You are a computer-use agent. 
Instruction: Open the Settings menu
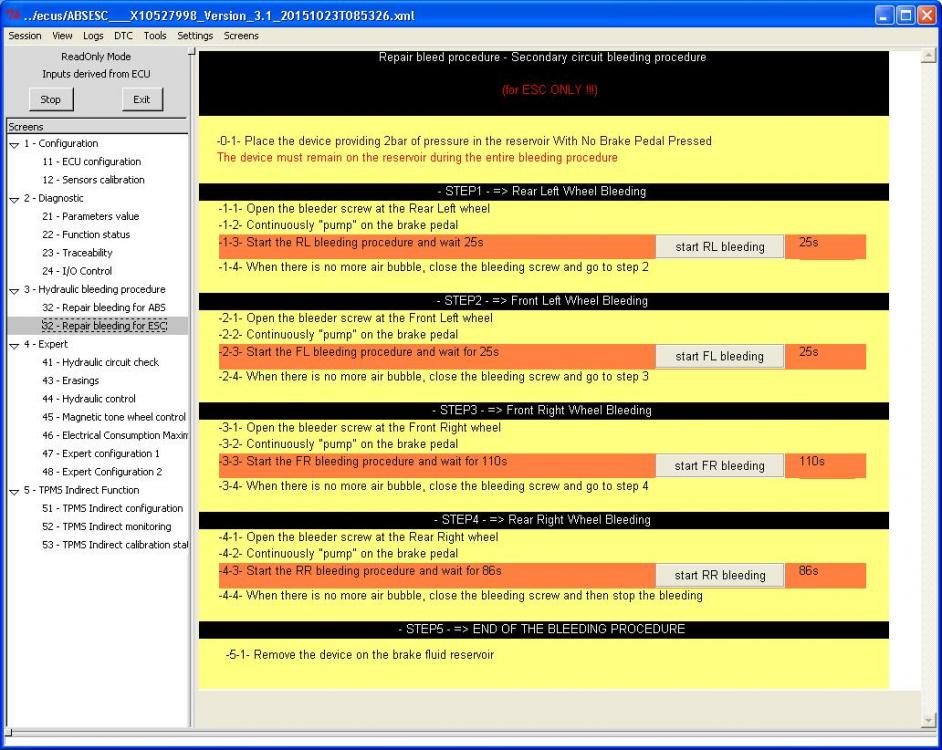(x=195, y=36)
